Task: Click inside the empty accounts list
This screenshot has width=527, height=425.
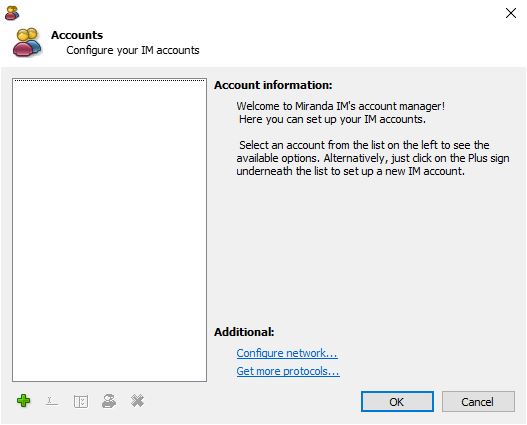Action: tap(110, 230)
